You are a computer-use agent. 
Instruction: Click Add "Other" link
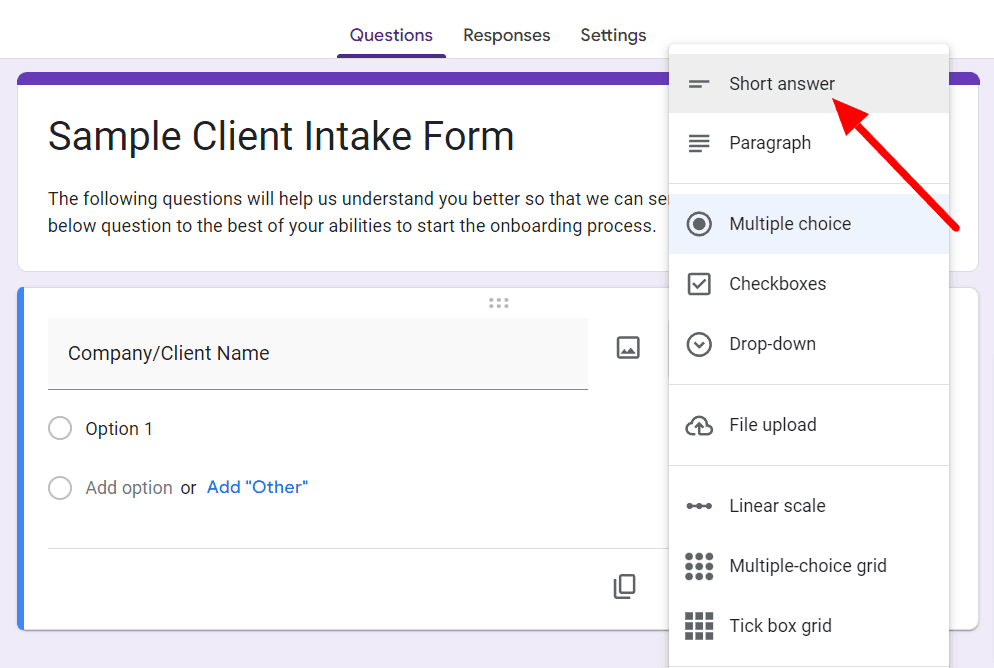click(x=257, y=487)
